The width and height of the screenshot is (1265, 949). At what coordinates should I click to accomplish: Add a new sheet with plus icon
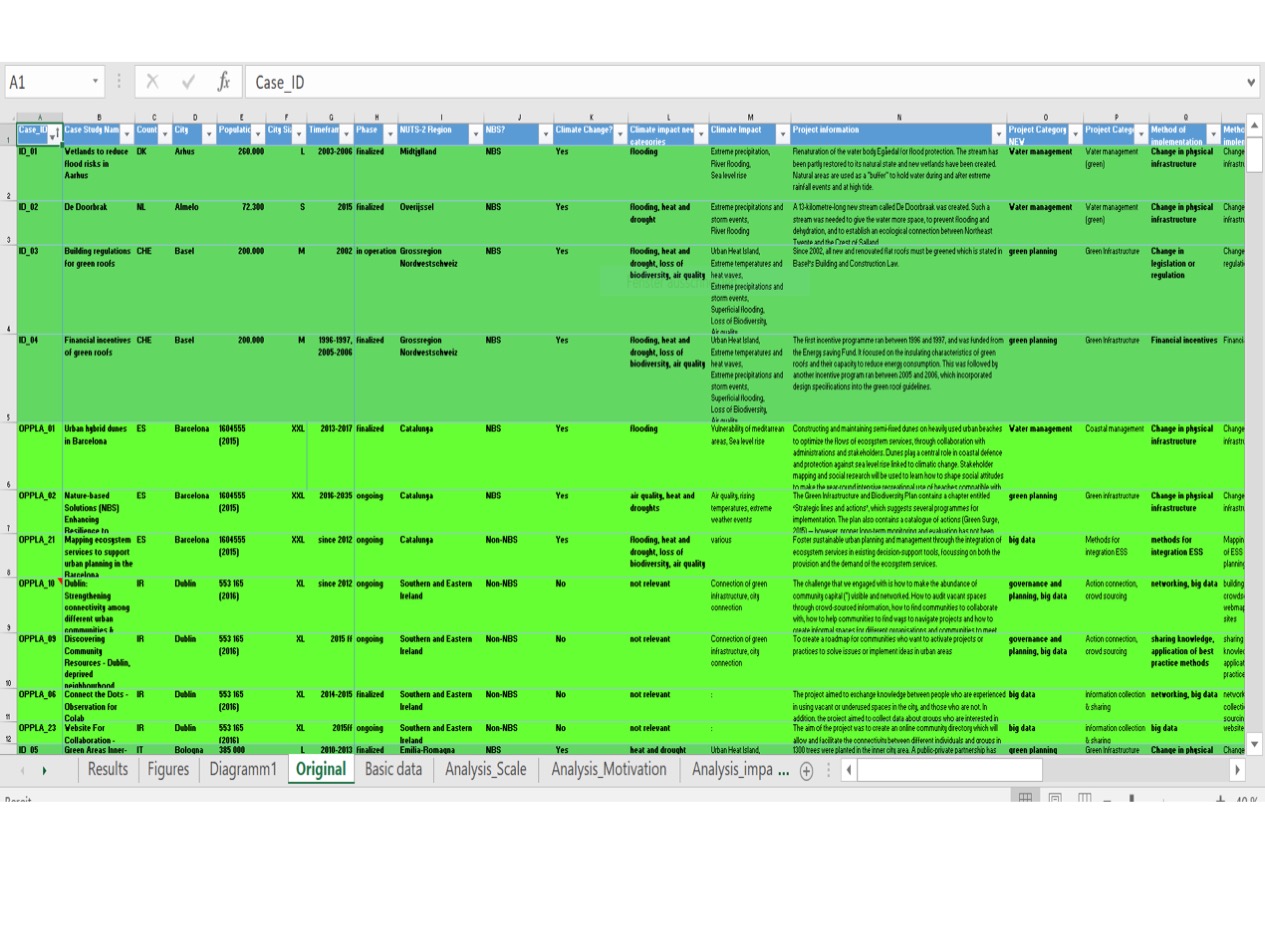tap(806, 771)
